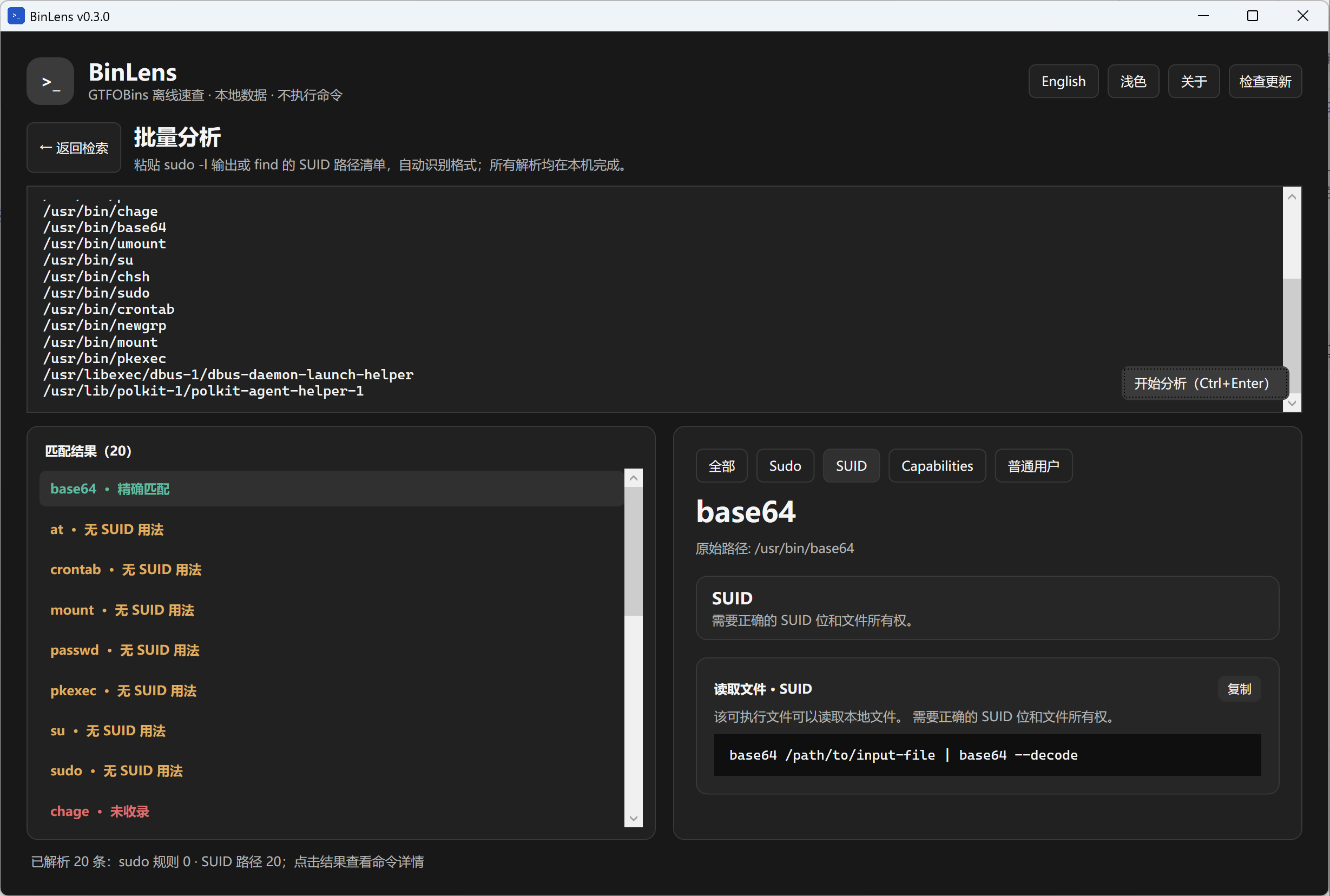Select the su result row
Viewport: 1330px width, 896px height.
pos(331,730)
